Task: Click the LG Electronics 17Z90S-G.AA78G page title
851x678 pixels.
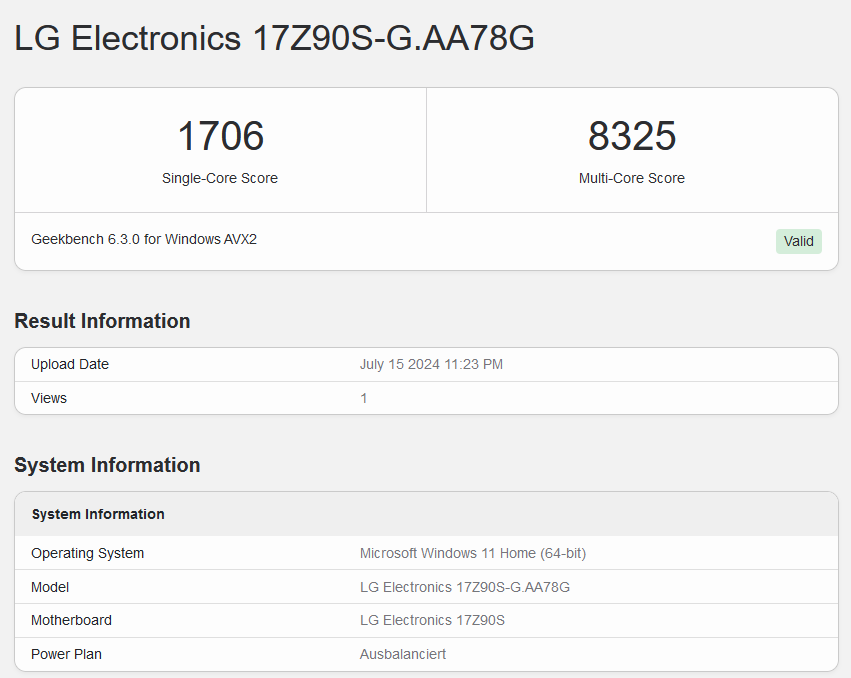Action: [274, 38]
